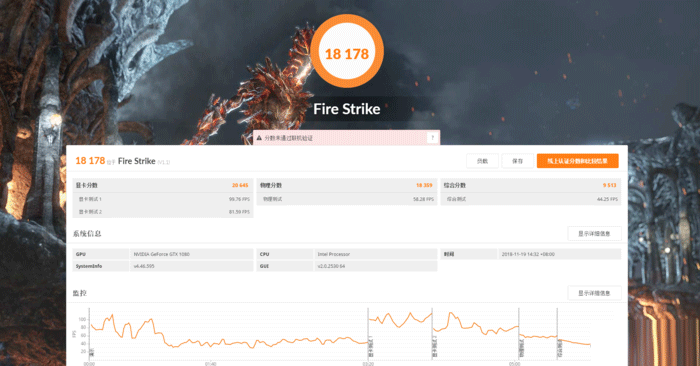
Task: Click the 05:00 timeline marker on the graph
Action: pos(514,364)
